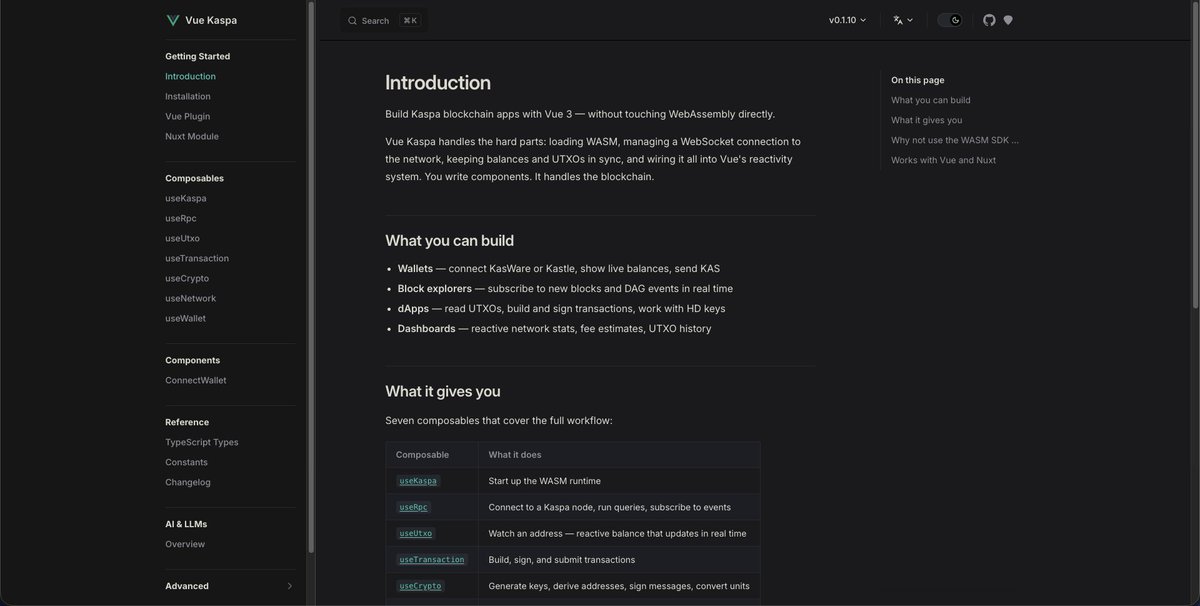1200x606 pixels.
Task: Click useCrypto code link in table
Action: [420, 586]
